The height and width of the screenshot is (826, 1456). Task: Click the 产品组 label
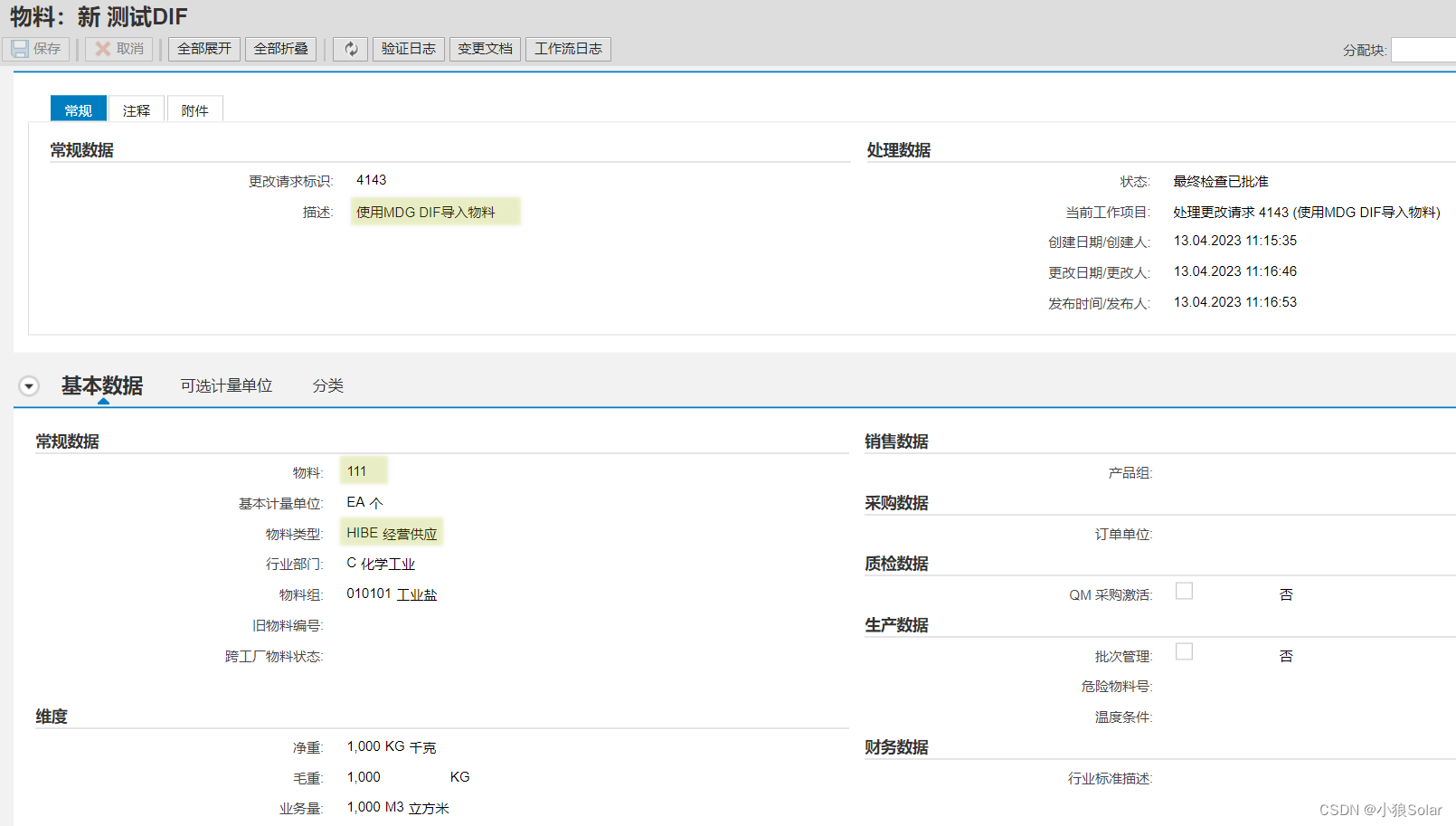point(1130,473)
